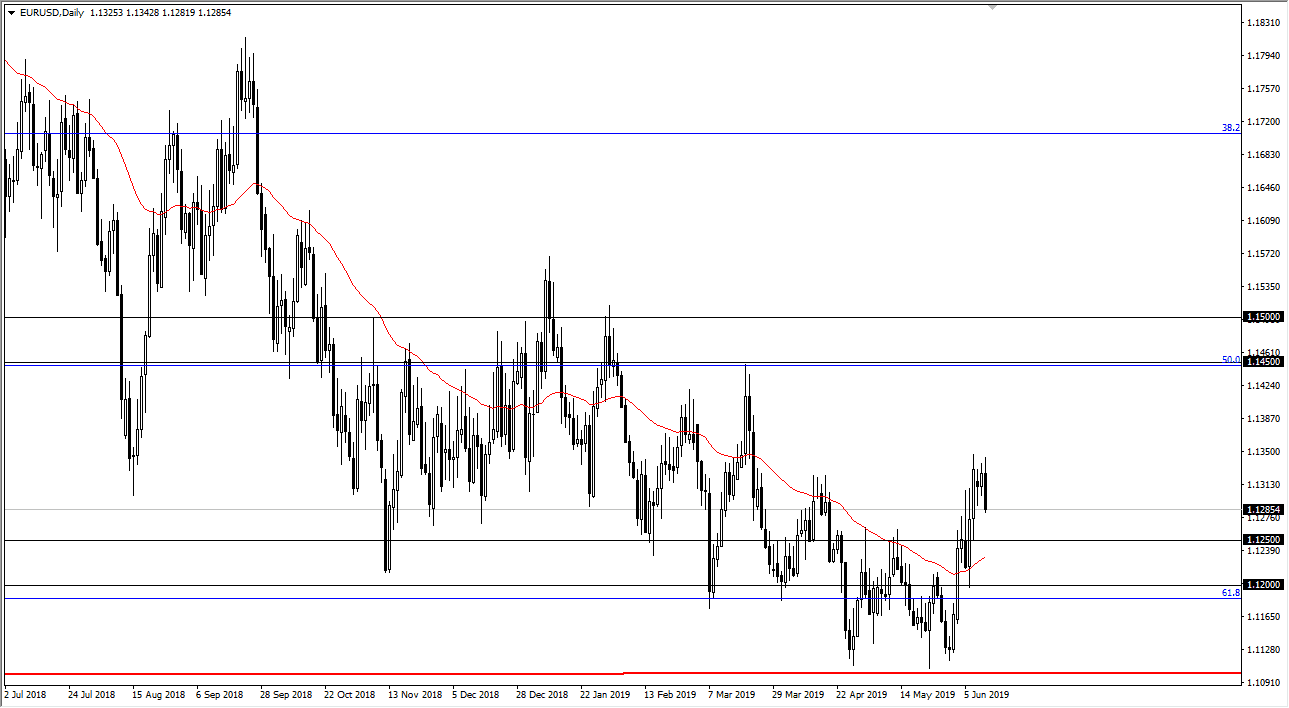This screenshot has width=1289, height=708.
Task: Click the 2 Jul 2018 date label
Action: 26,694
